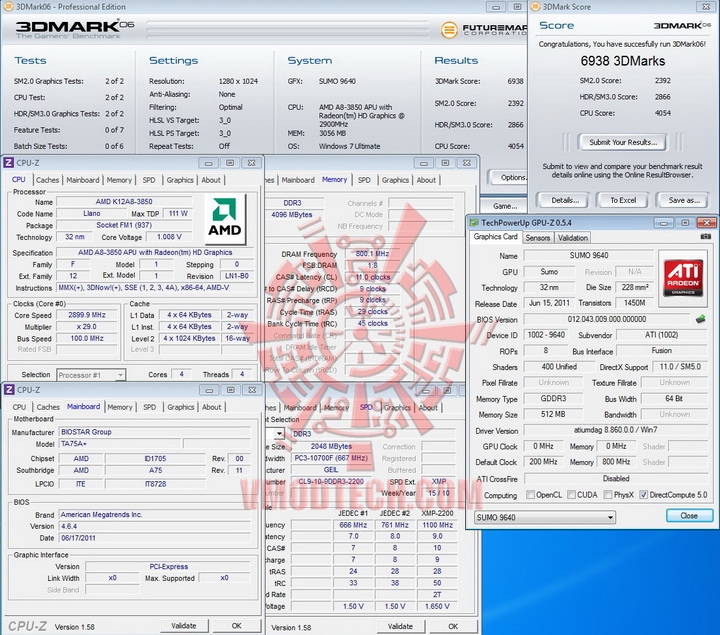Click the Z icon in the Mainboard CPU-Z window title

(x=9, y=390)
